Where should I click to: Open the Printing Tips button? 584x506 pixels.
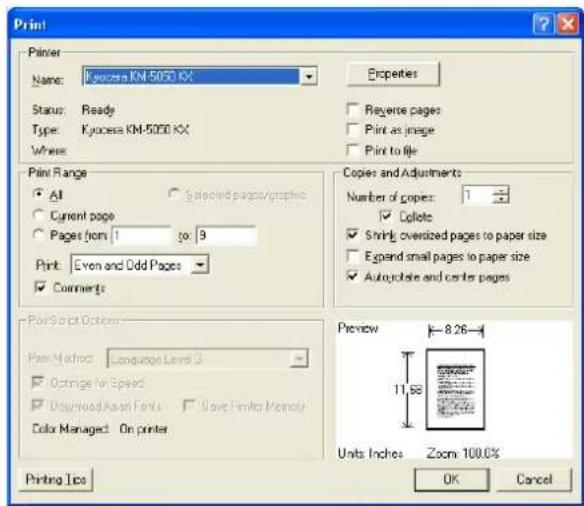tap(56, 479)
